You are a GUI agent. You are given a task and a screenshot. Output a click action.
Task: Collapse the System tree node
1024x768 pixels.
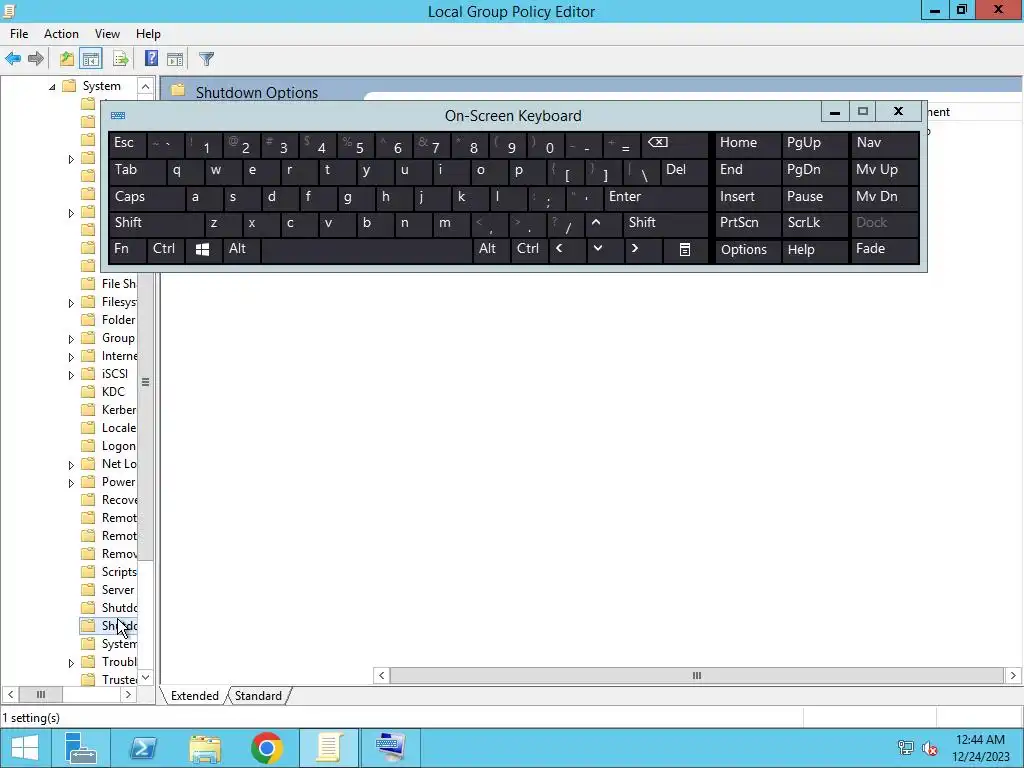click(x=52, y=86)
